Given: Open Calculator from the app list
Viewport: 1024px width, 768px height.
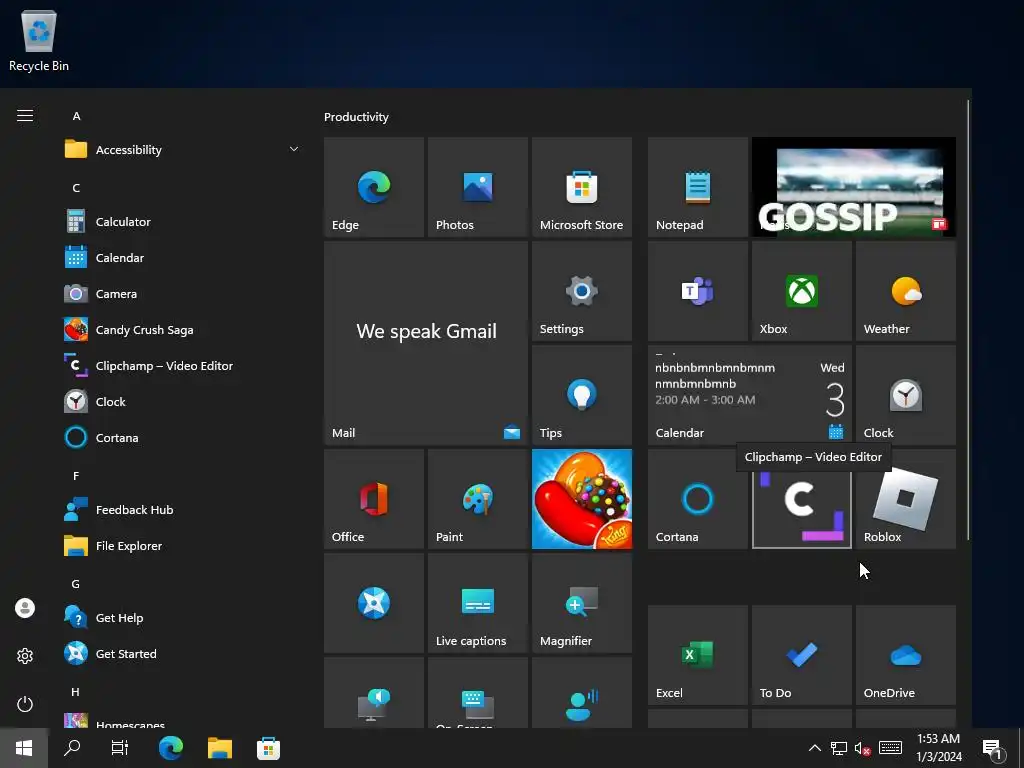Looking at the screenshot, I should tap(183, 222).
